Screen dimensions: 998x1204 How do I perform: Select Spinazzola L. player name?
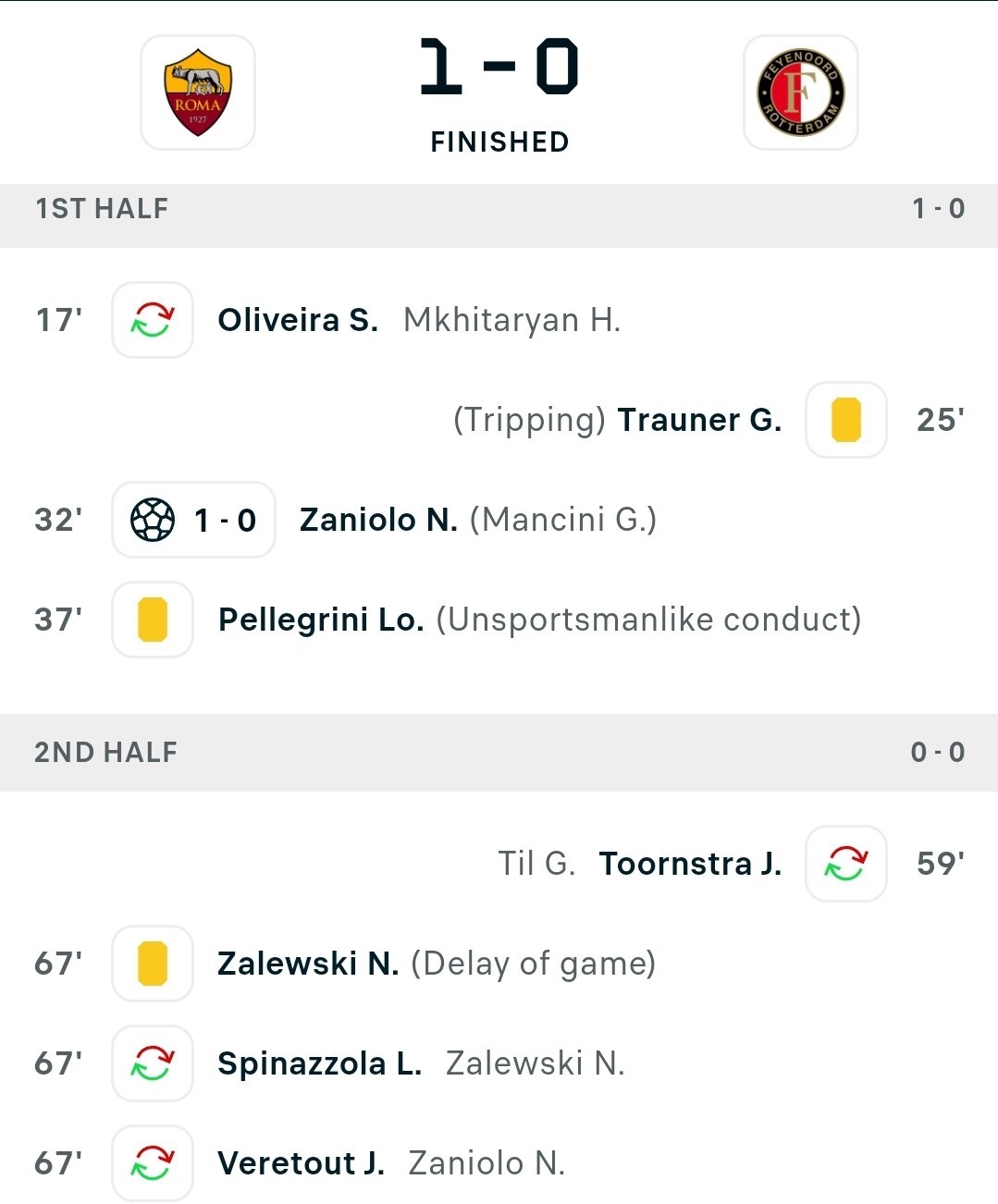coord(320,1063)
